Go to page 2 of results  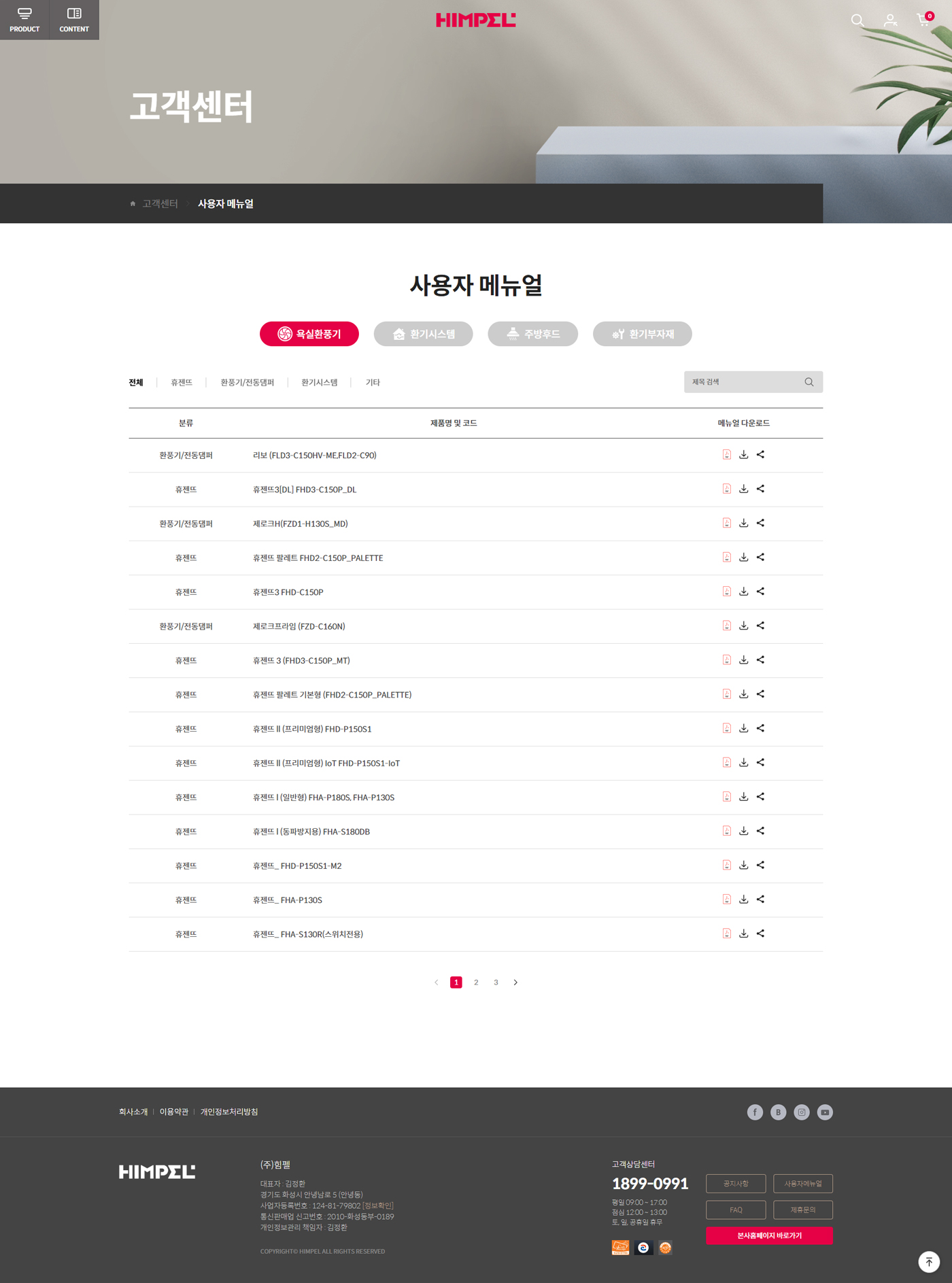click(x=476, y=982)
